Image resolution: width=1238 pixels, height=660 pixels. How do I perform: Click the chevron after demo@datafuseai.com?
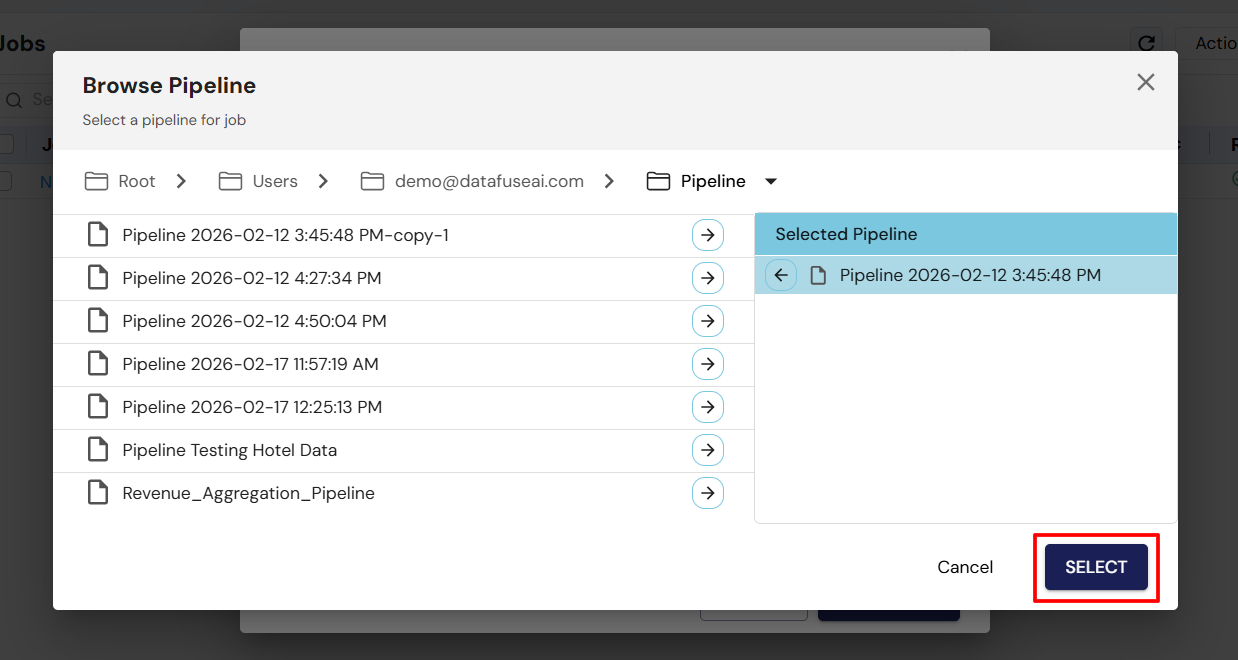tap(609, 181)
